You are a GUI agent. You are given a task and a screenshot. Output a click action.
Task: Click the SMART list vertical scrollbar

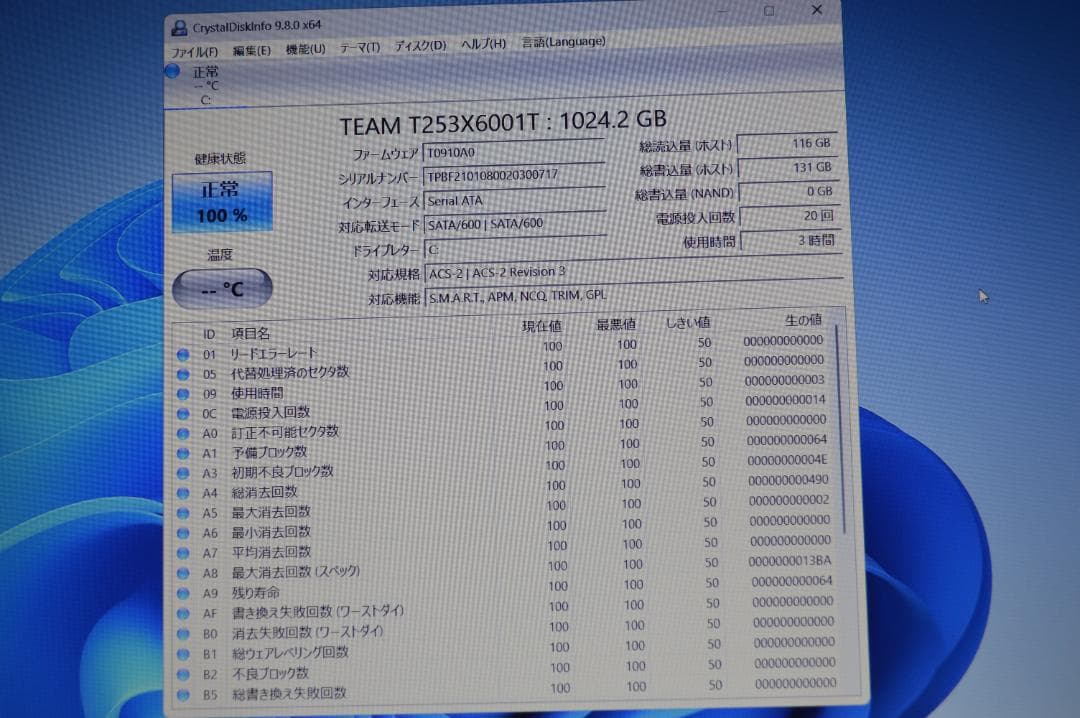[840, 431]
